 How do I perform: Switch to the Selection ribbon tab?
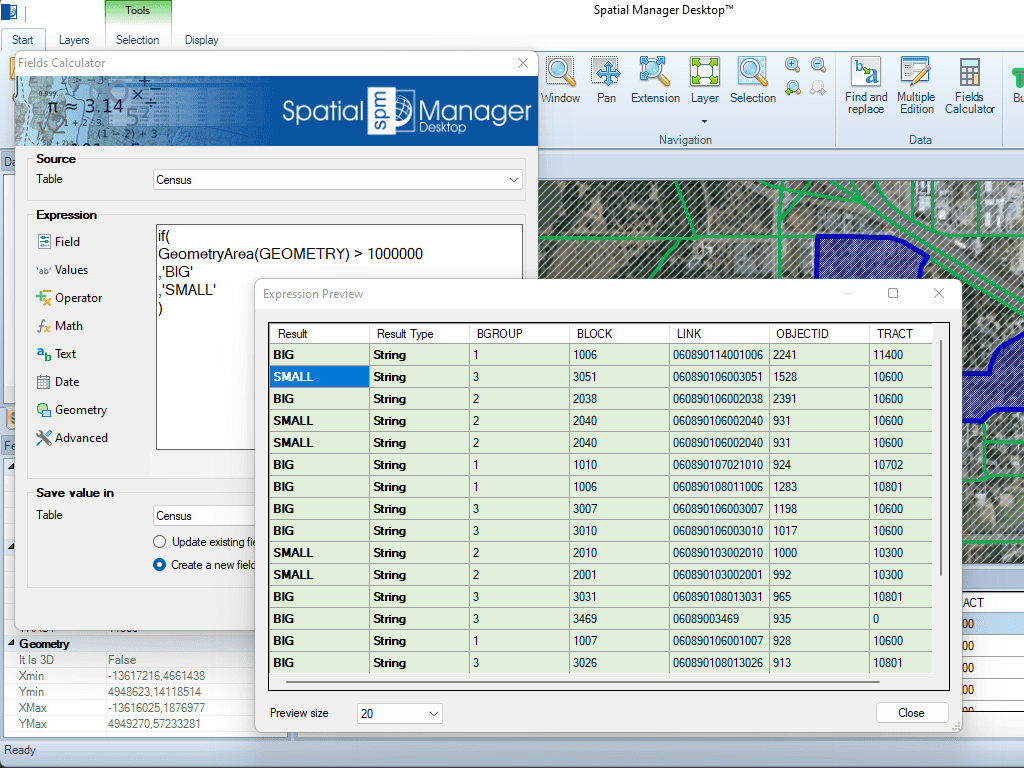pyautogui.click(x=138, y=40)
